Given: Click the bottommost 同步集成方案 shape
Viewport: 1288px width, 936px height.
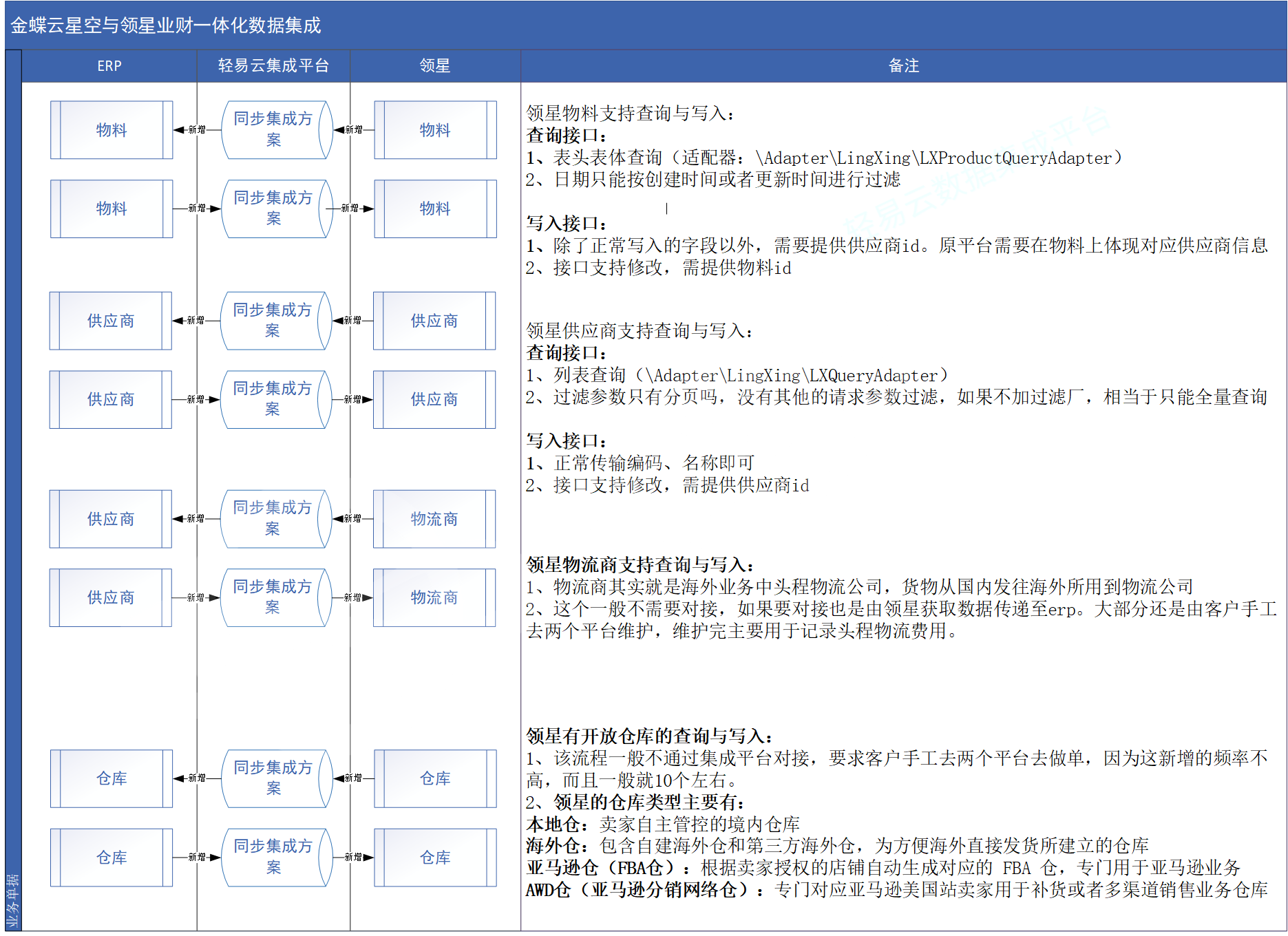Looking at the screenshot, I should 274,857.
